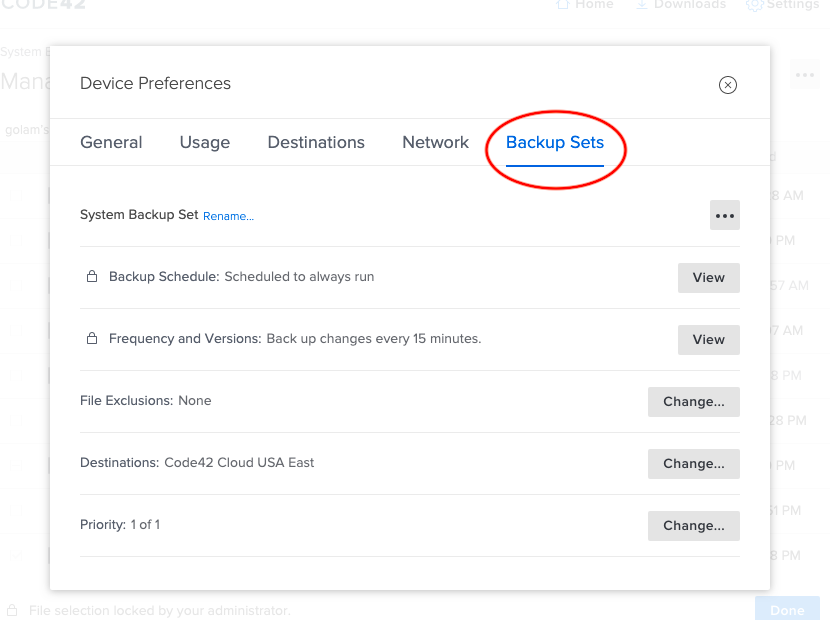The height and width of the screenshot is (620, 830).
Task: Click the 'Priority: 1 of 1' text
Action: 120,524
